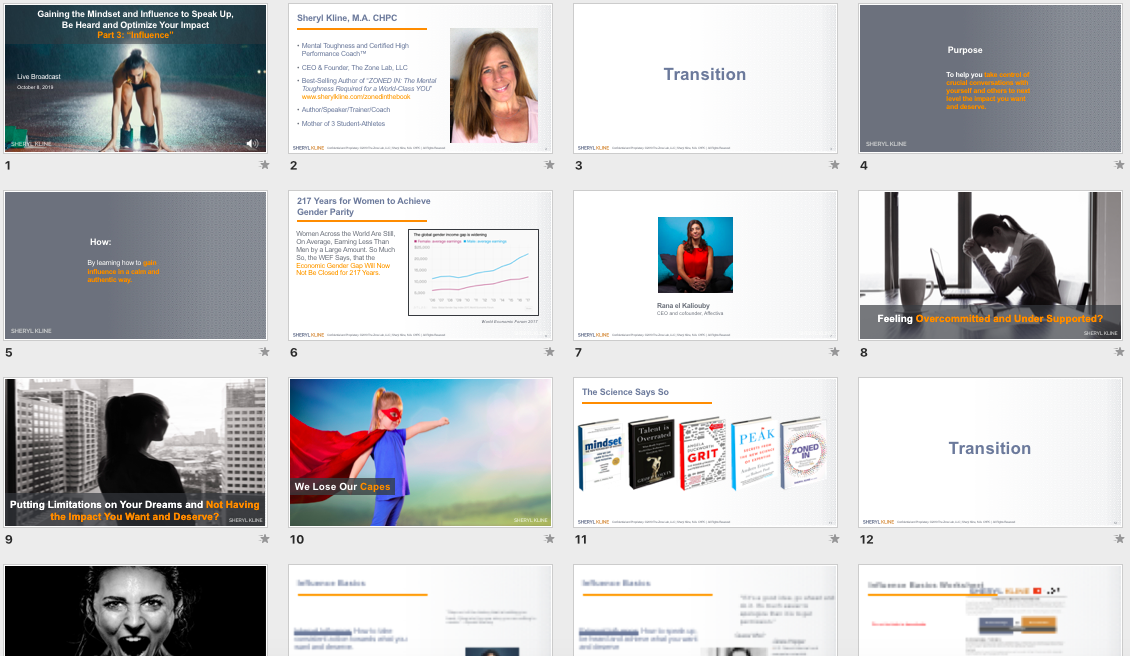Select the Feeling Overcommitted and Under Supported slide

[990, 265]
